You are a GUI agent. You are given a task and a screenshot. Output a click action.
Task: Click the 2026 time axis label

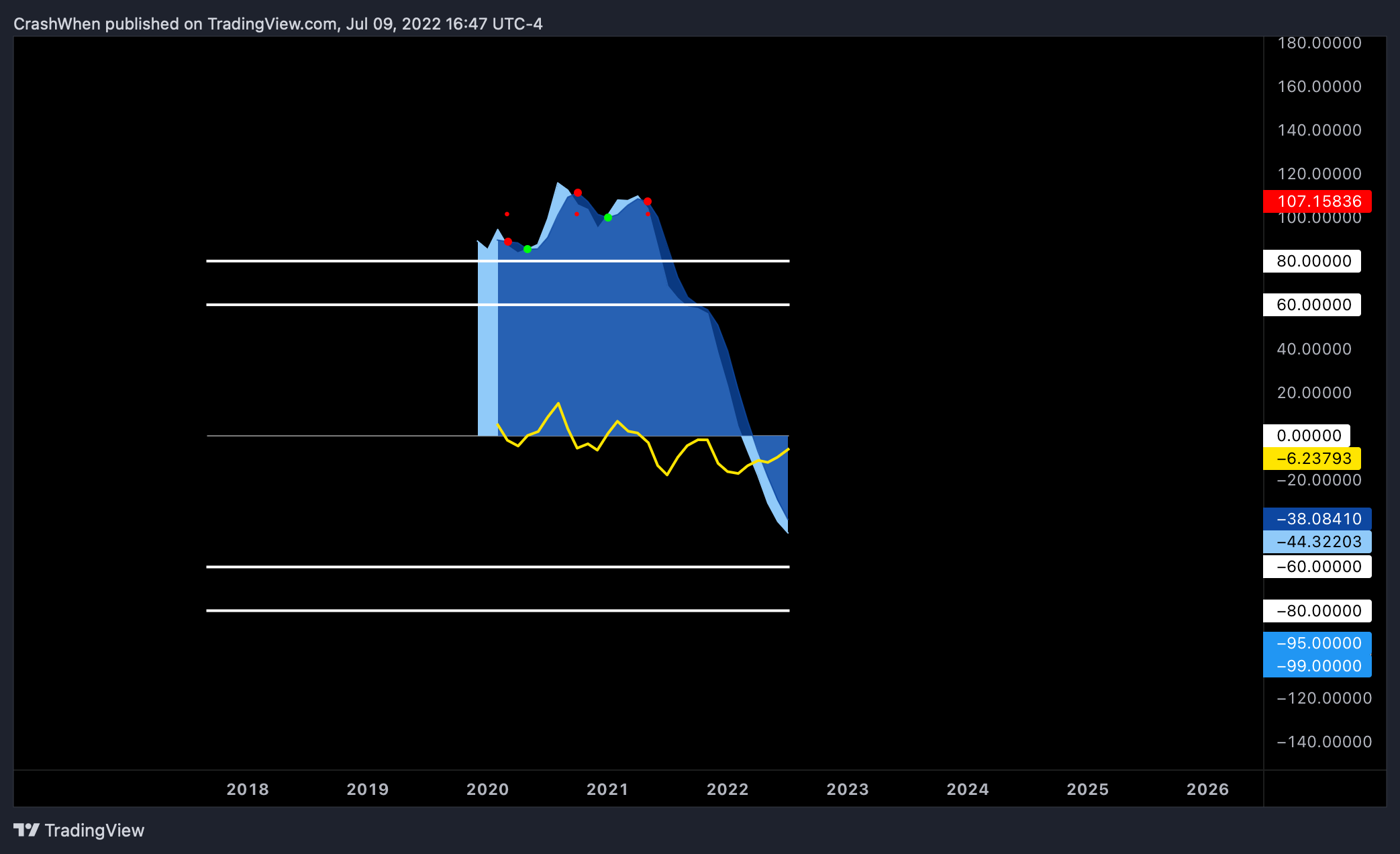point(1208,790)
